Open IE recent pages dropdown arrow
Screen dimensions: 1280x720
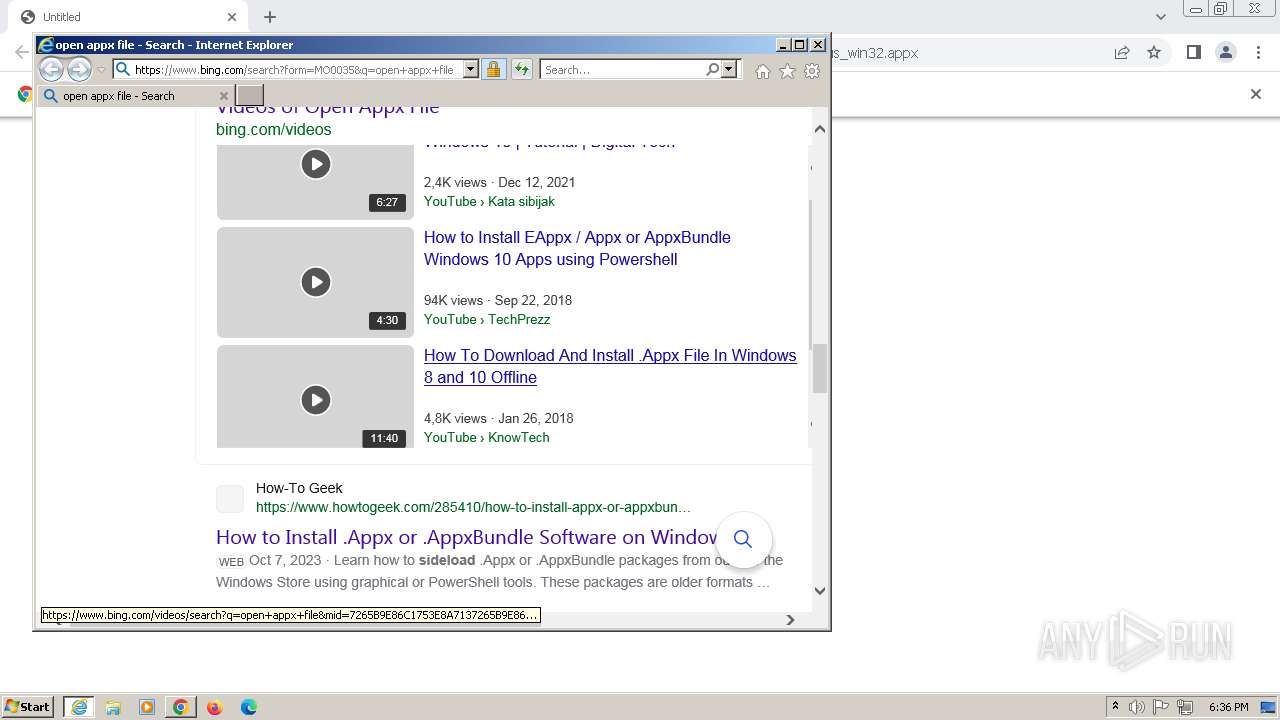coord(101,70)
